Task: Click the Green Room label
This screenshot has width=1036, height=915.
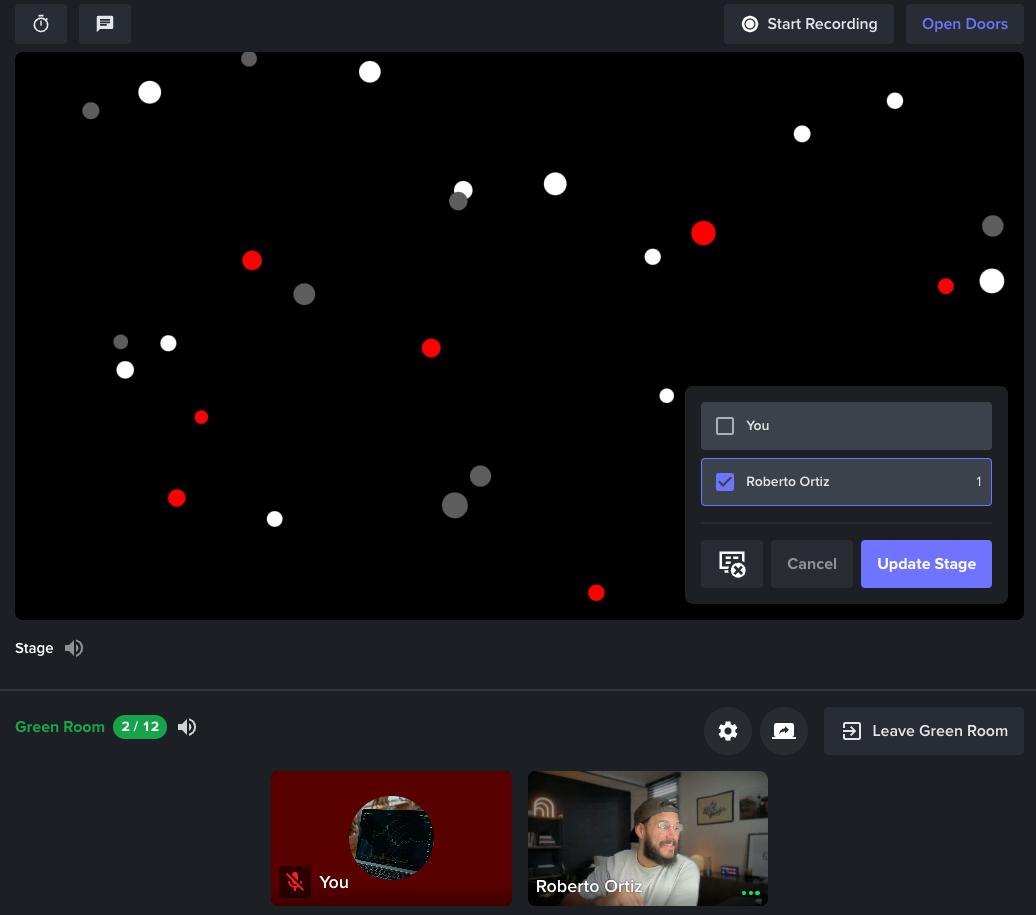Action: click(x=60, y=727)
